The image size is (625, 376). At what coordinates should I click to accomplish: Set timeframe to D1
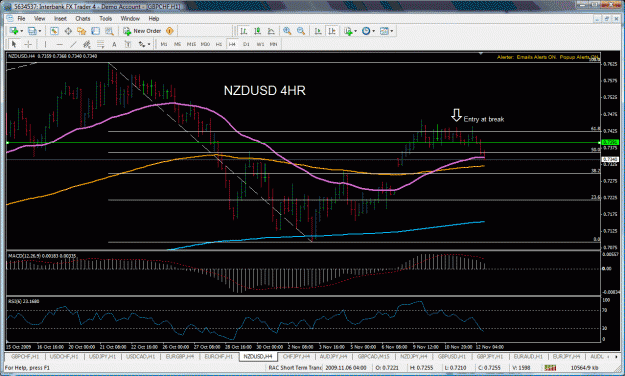coord(246,44)
